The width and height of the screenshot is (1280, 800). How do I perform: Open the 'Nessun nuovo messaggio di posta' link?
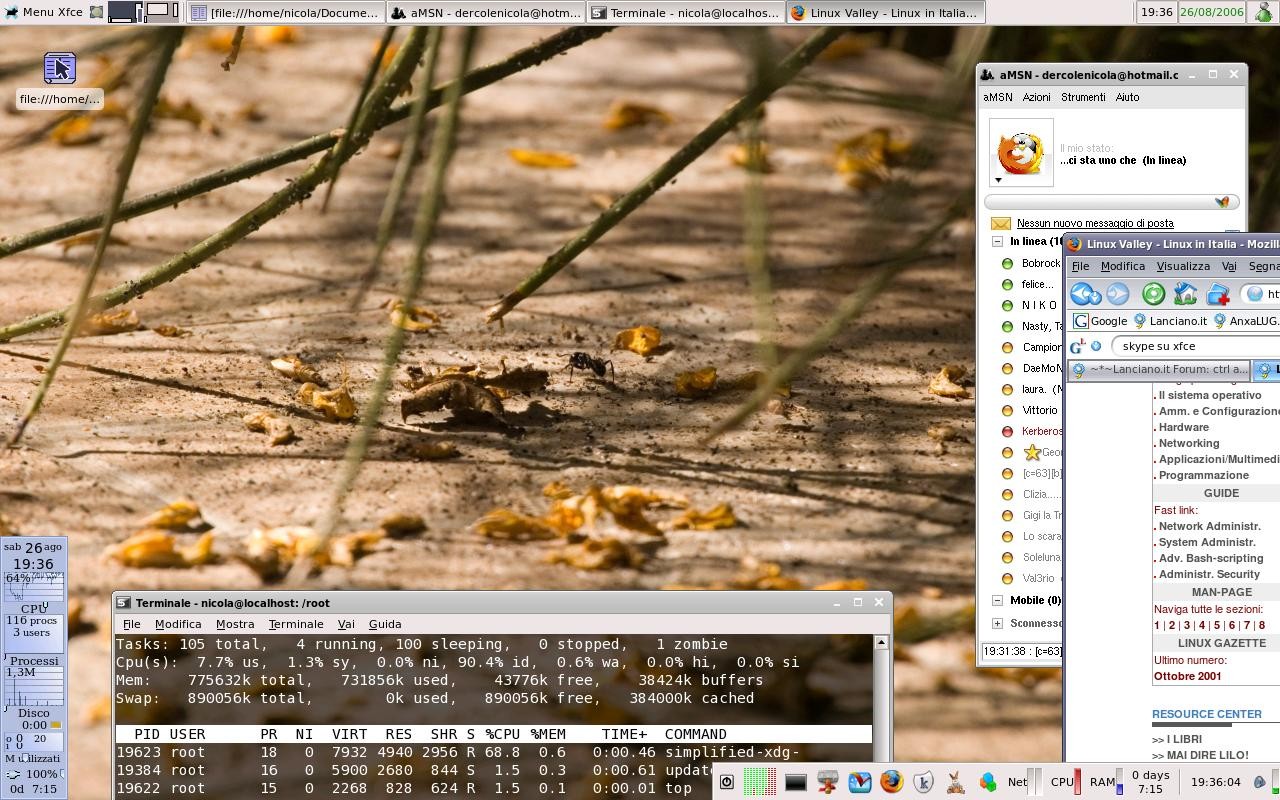coord(1095,223)
